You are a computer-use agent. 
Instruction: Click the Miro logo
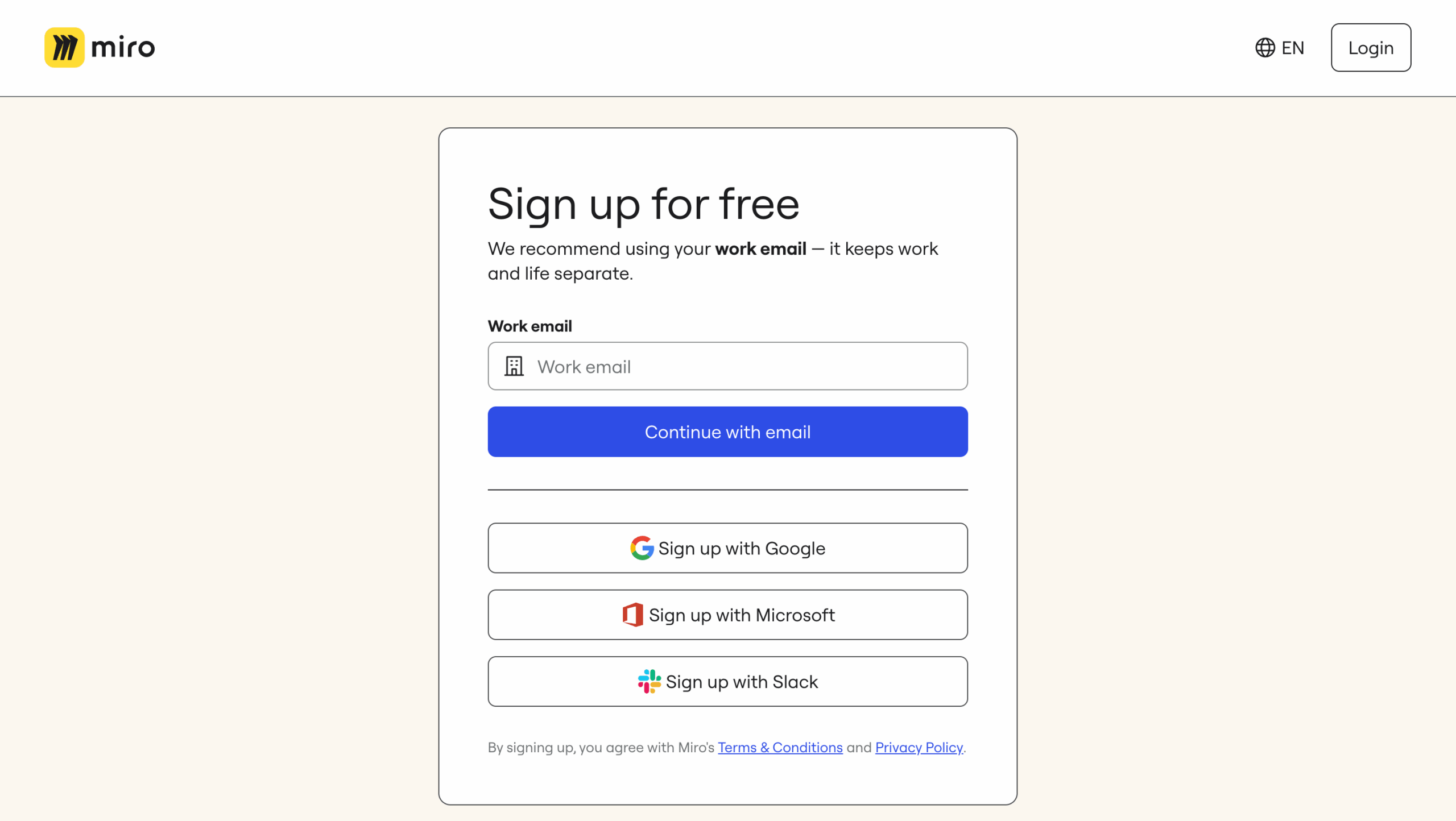pyautogui.click(x=100, y=47)
